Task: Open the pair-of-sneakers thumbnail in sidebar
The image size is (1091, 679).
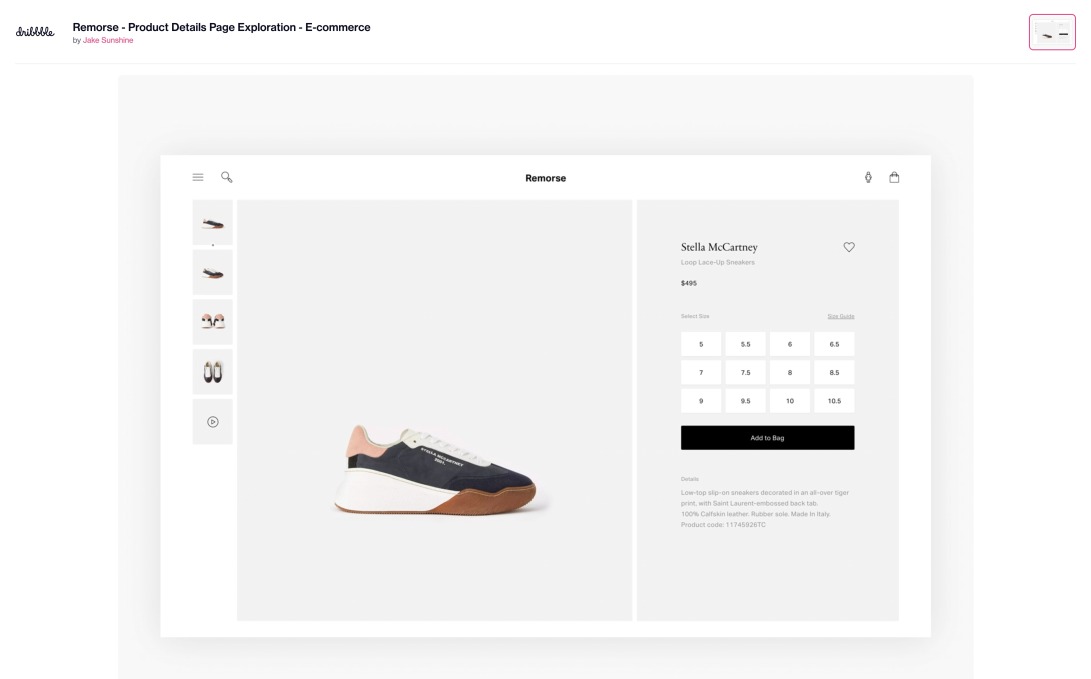Action: pyautogui.click(x=211, y=321)
